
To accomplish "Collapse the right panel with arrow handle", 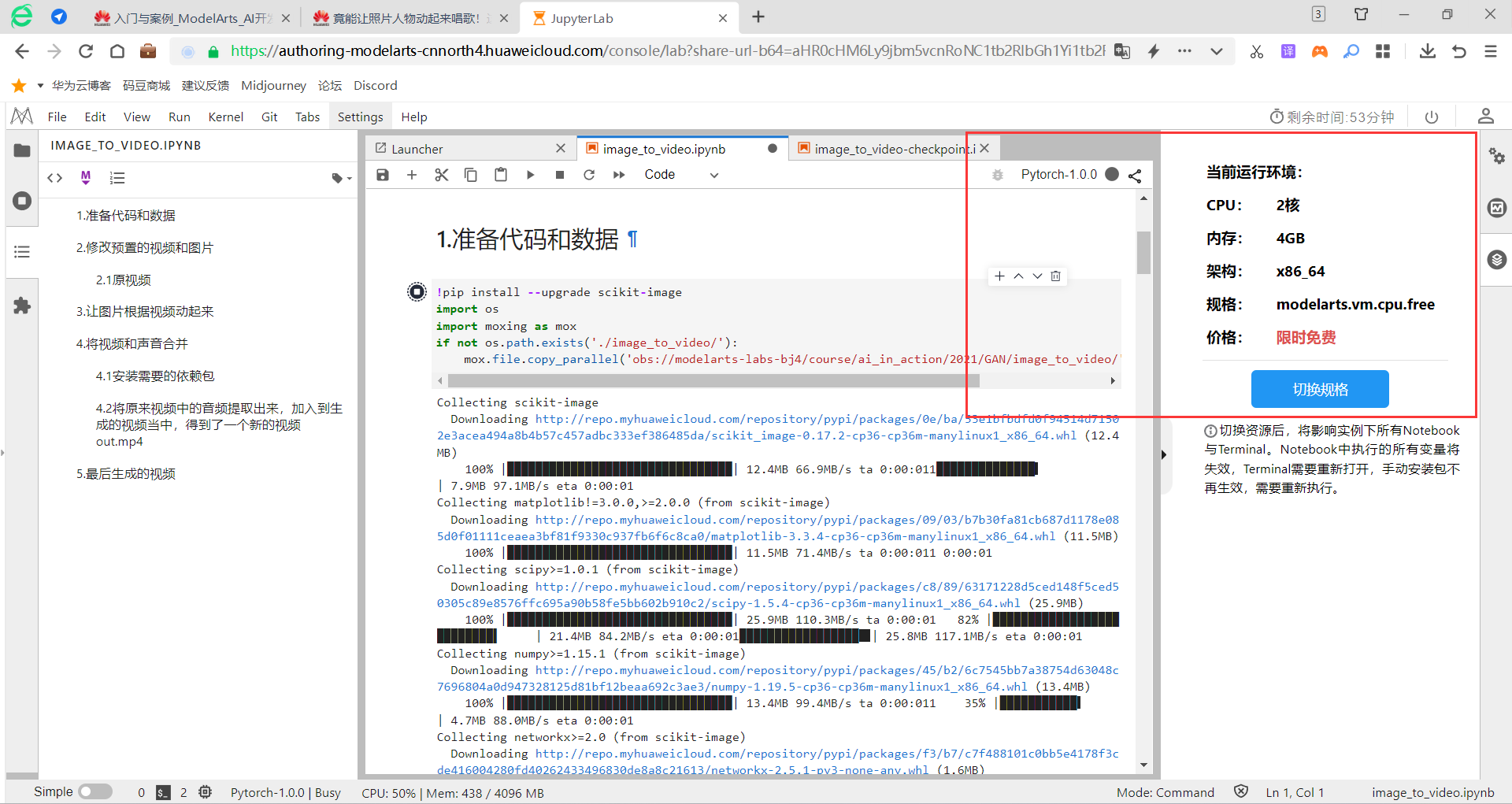I will [1164, 454].
